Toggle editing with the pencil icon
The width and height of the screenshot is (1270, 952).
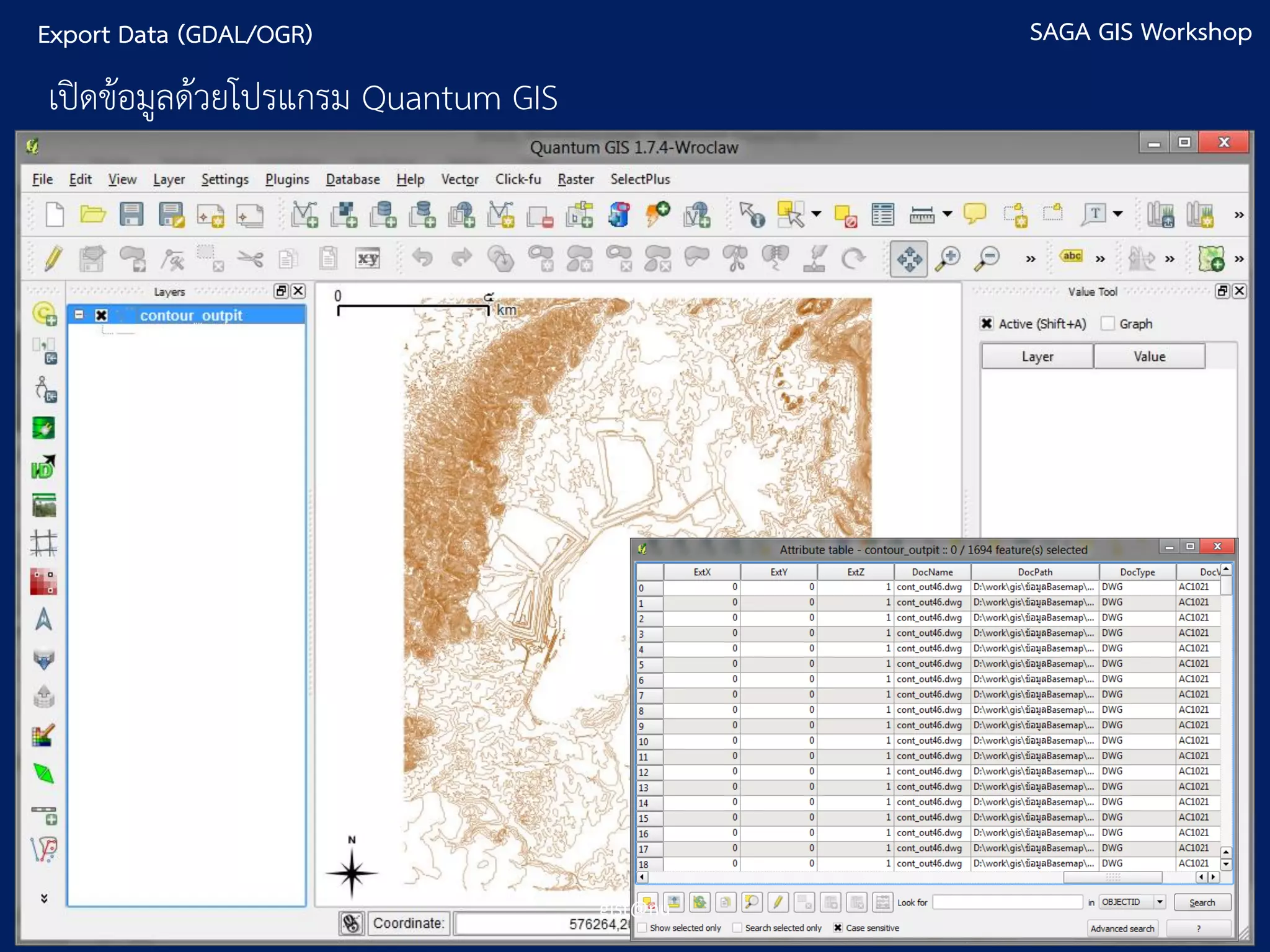pos(53,258)
